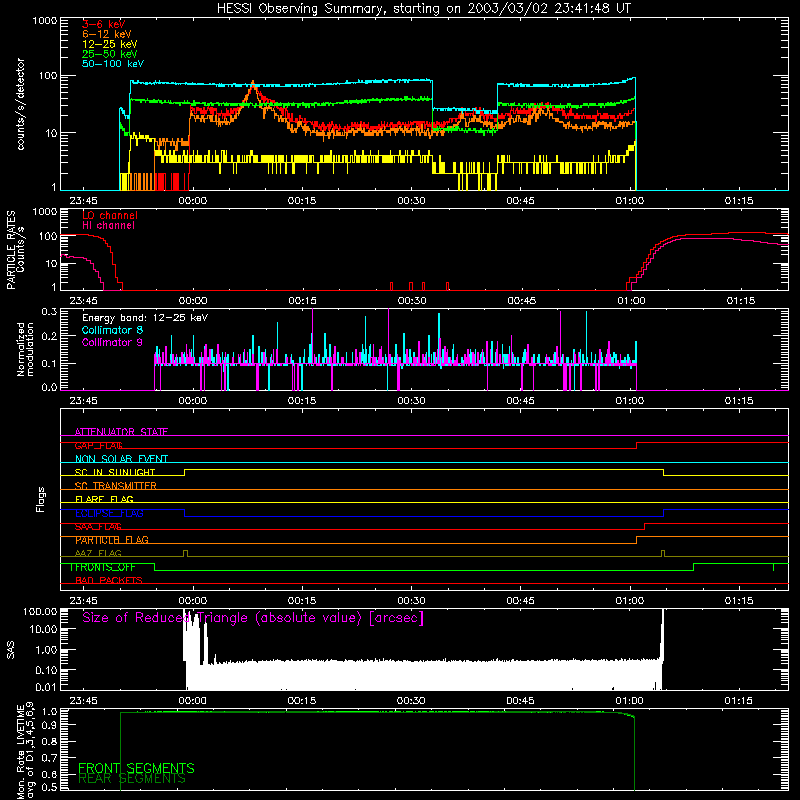Click the 01:15 tick label under the Flags panel
Screen dimensions: 800x800
pos(739,601)
